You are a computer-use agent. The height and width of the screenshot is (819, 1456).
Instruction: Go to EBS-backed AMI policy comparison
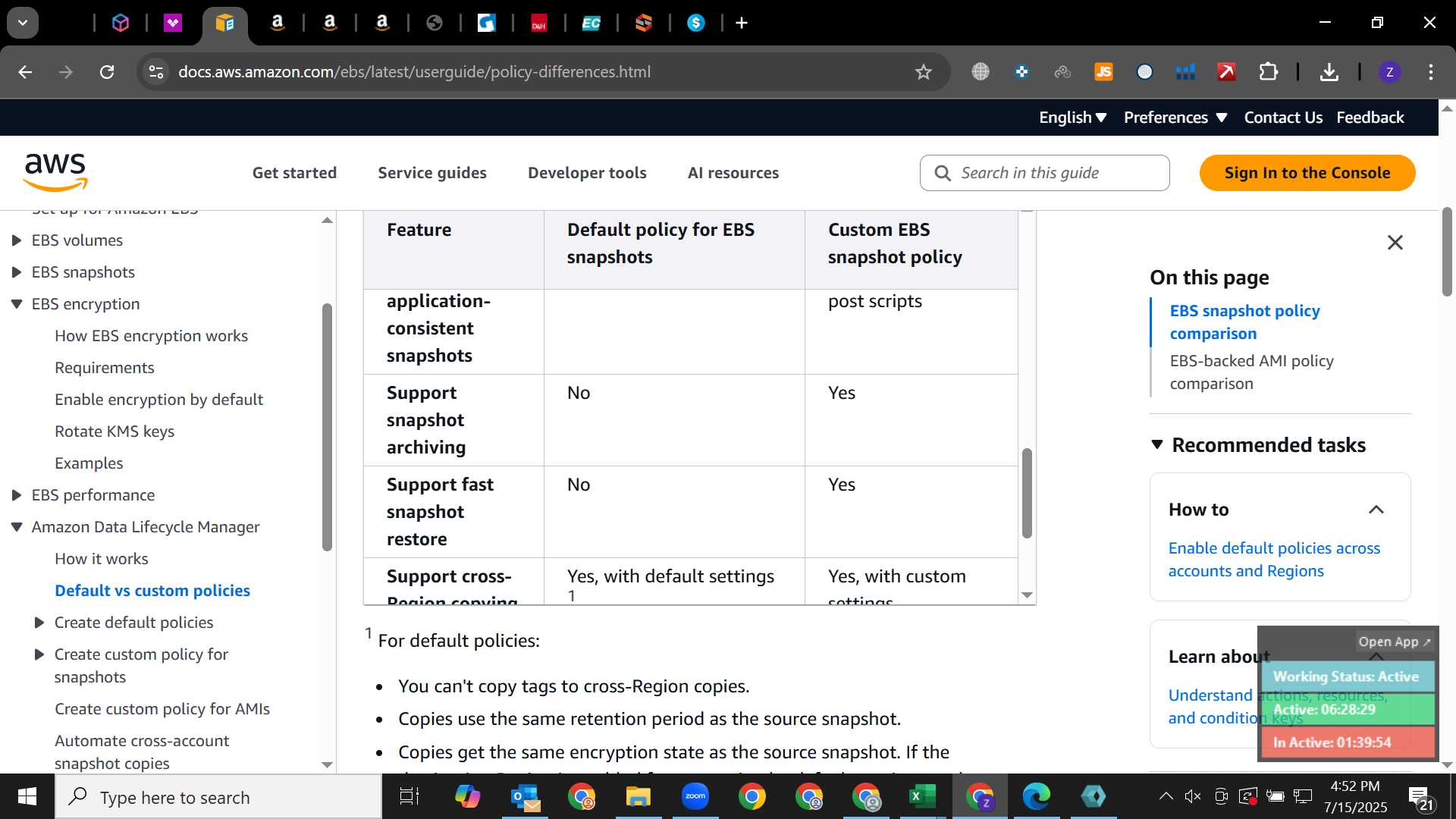[x=1251, y=372]
